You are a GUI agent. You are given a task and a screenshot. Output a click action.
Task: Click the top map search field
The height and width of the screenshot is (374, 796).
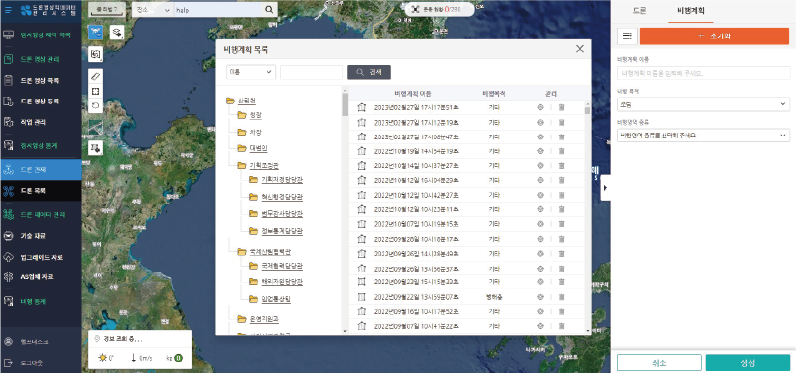pos(218,10)
